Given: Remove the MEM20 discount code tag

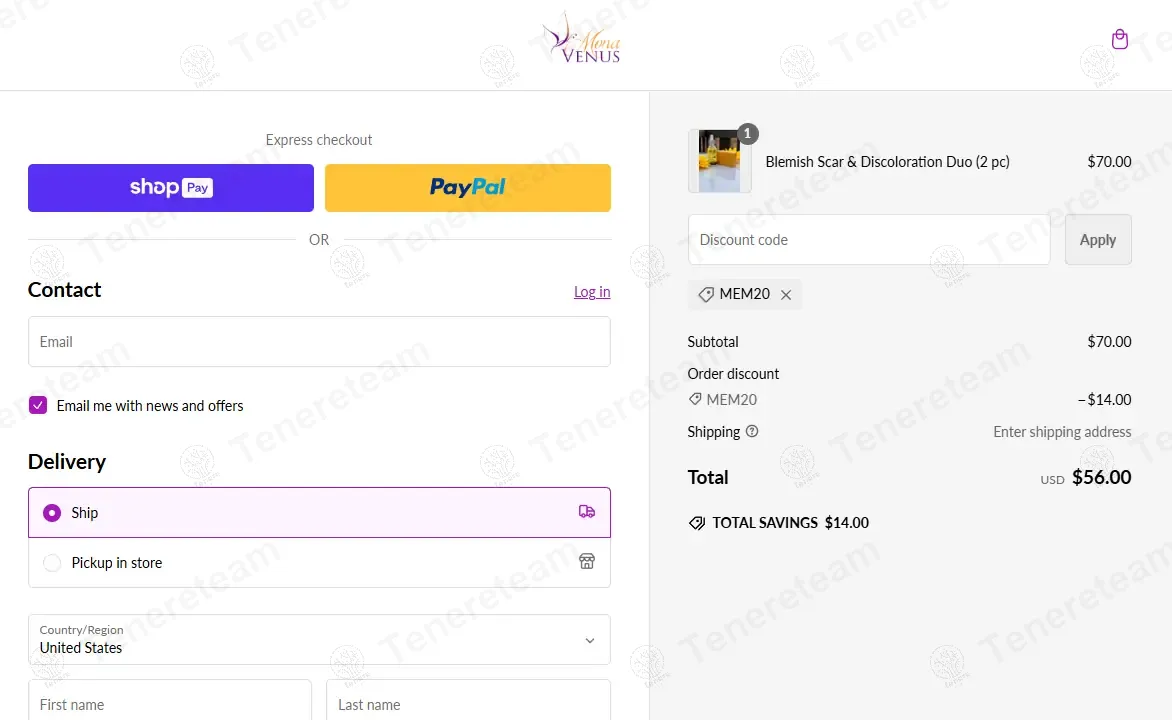Looking at the screenshot, I should tap(786, 295).
